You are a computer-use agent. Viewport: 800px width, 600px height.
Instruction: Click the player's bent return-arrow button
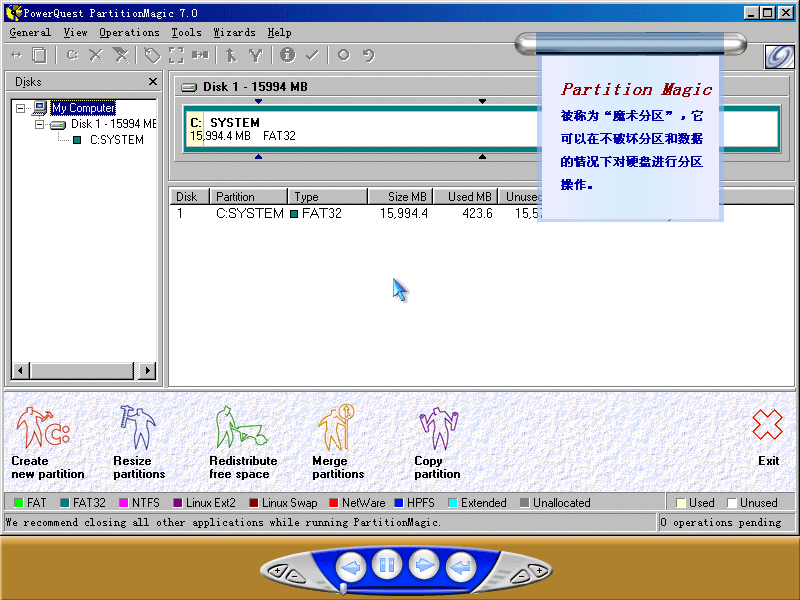461,566
